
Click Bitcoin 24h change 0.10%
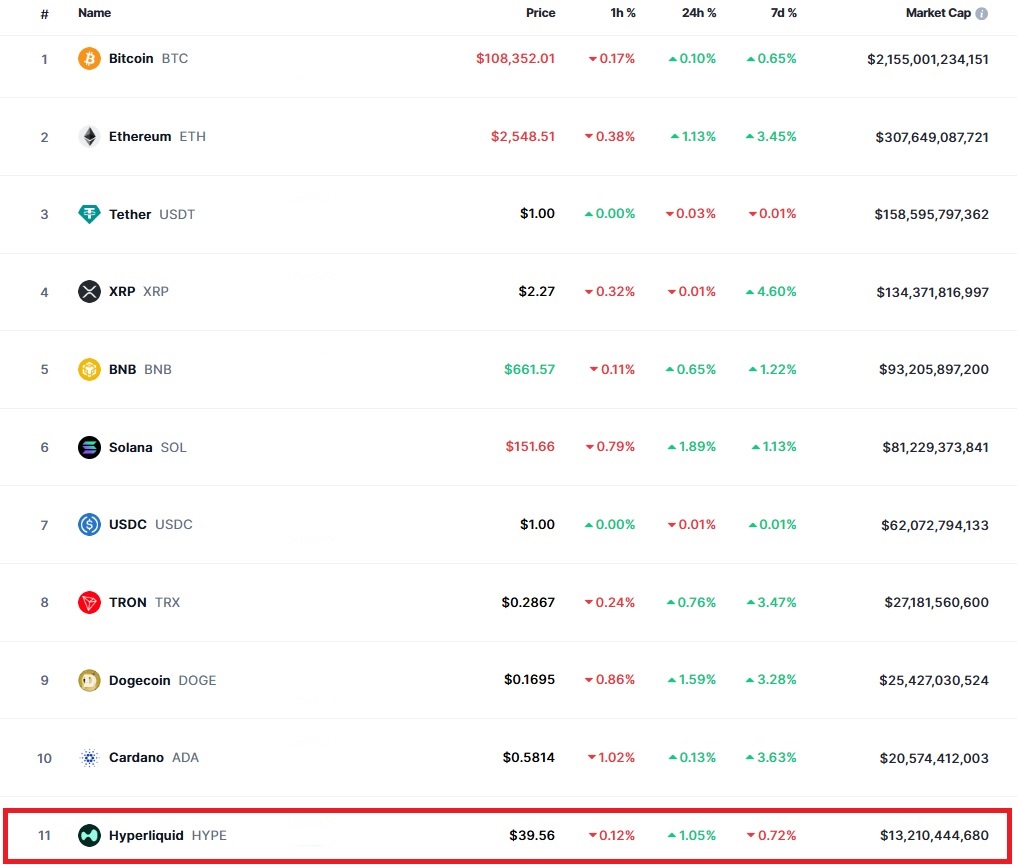[692, 58]
